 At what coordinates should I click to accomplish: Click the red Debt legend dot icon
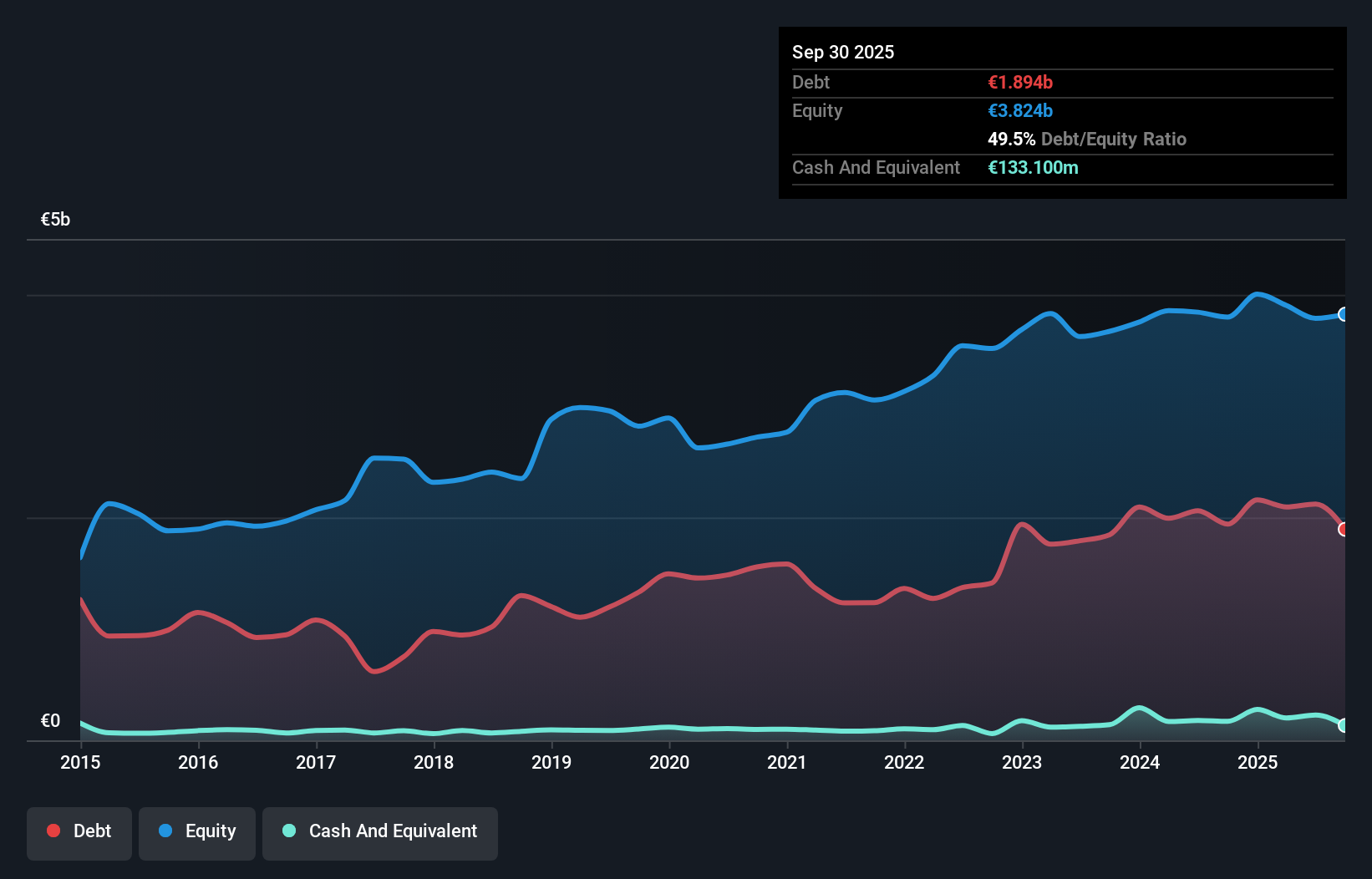(52, 831)
